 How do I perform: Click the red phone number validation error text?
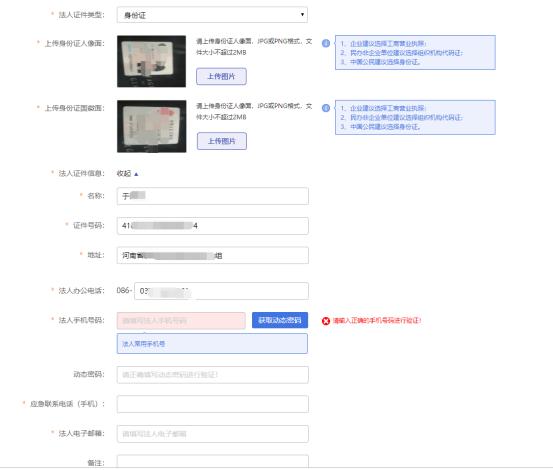377,321
